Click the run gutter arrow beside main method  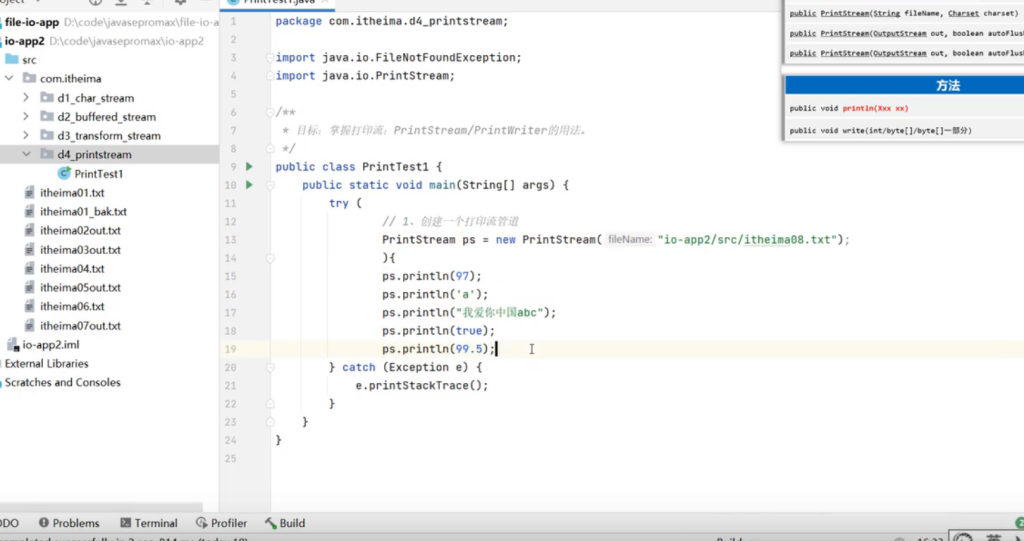[x=249, y=185]
